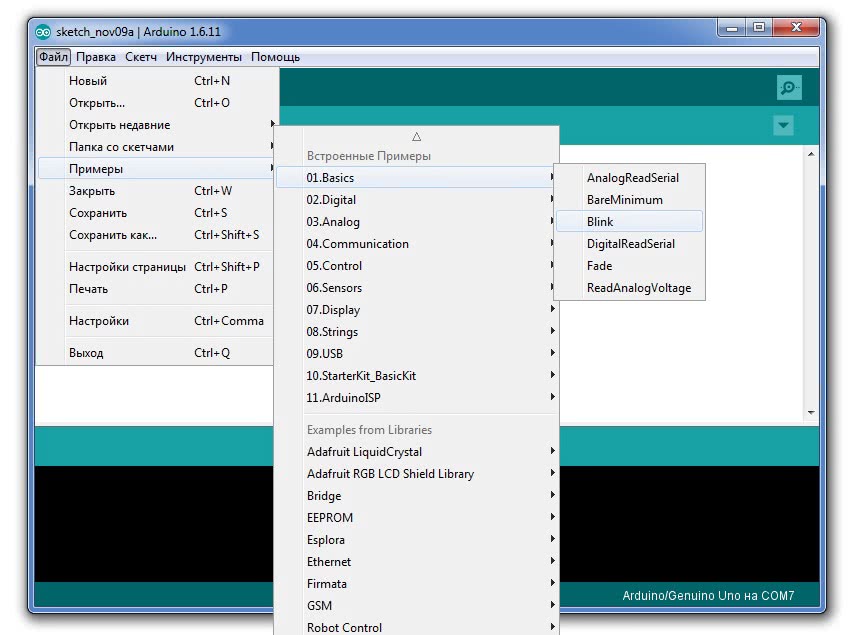Click Выход to quit Arduino
This screenshot has width=863, height=635.
point(86,353)
